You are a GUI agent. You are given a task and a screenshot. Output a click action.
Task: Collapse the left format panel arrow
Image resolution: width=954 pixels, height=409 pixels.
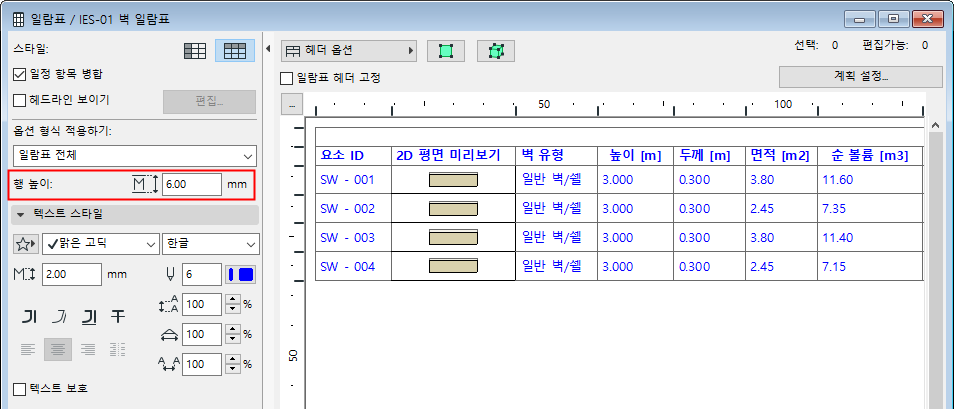[269, 49]
